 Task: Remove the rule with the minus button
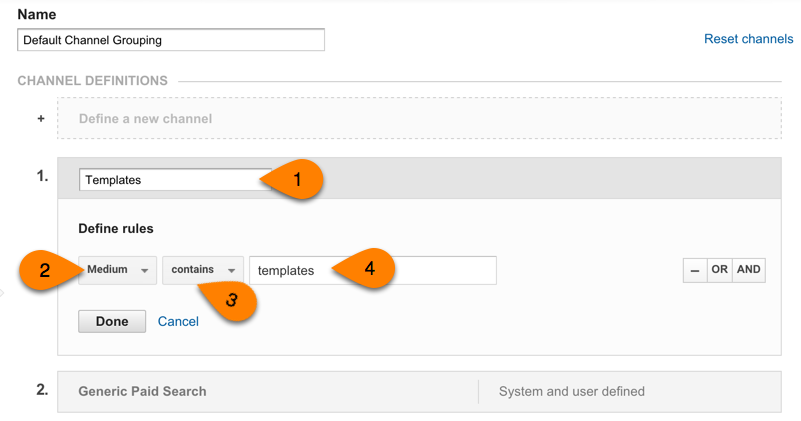(x=695, y=271)
